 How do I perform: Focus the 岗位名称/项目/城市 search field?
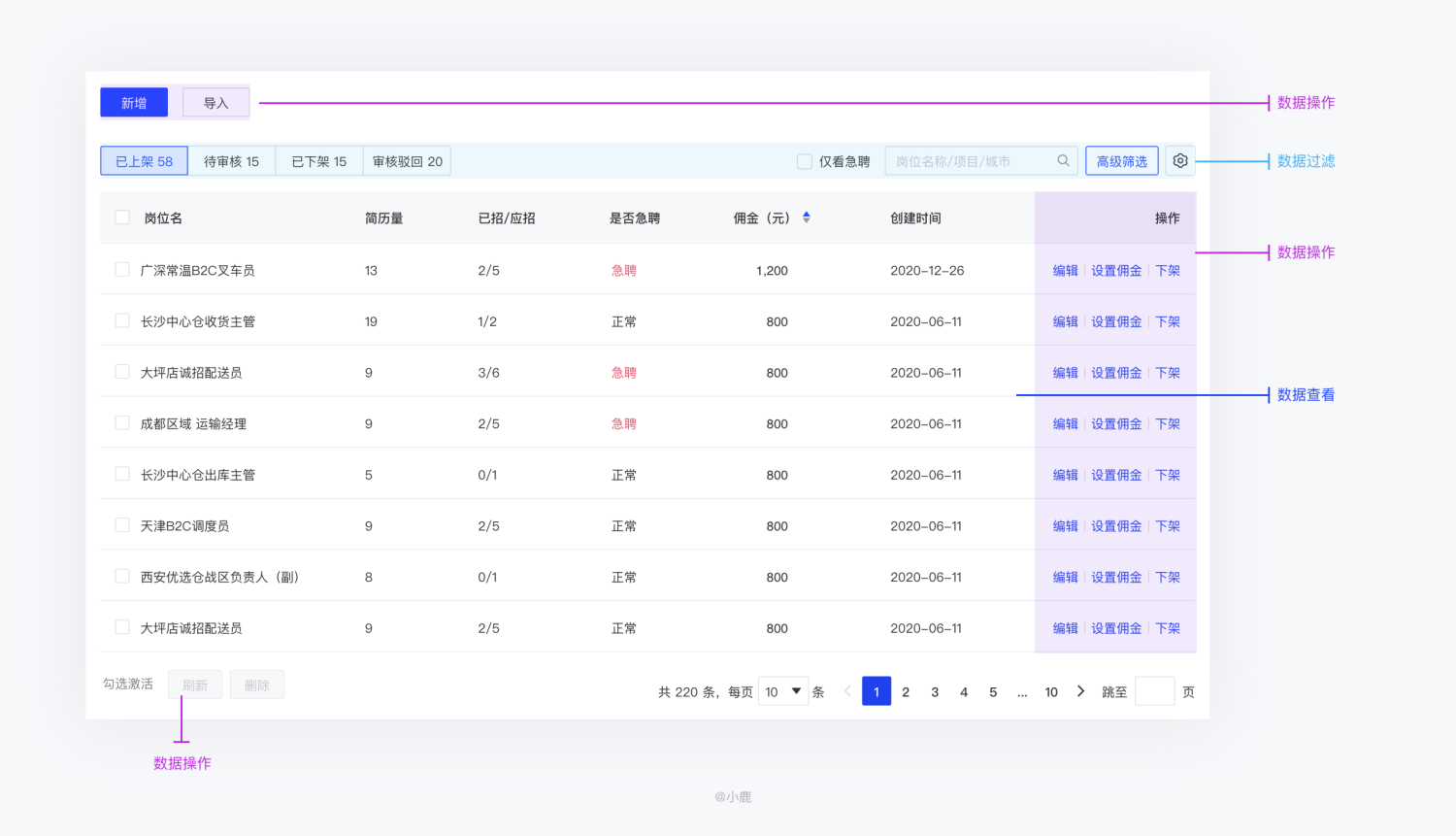tap(981, 161)
